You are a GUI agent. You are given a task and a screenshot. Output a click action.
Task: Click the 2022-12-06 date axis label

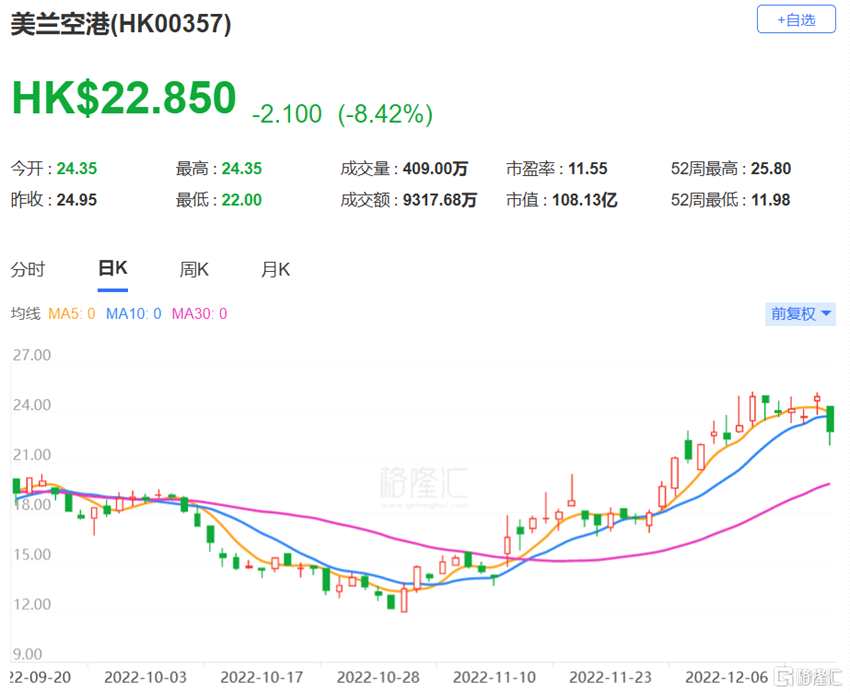726,677
